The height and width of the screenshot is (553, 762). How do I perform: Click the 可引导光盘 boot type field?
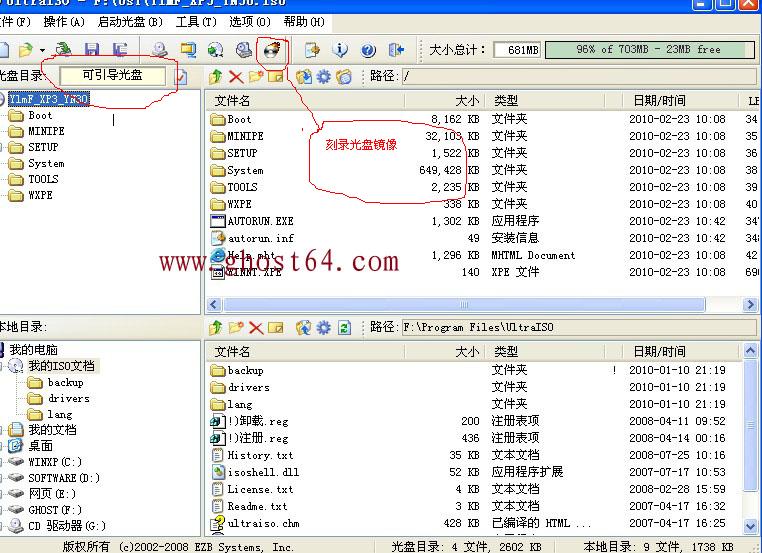(113, 75)
